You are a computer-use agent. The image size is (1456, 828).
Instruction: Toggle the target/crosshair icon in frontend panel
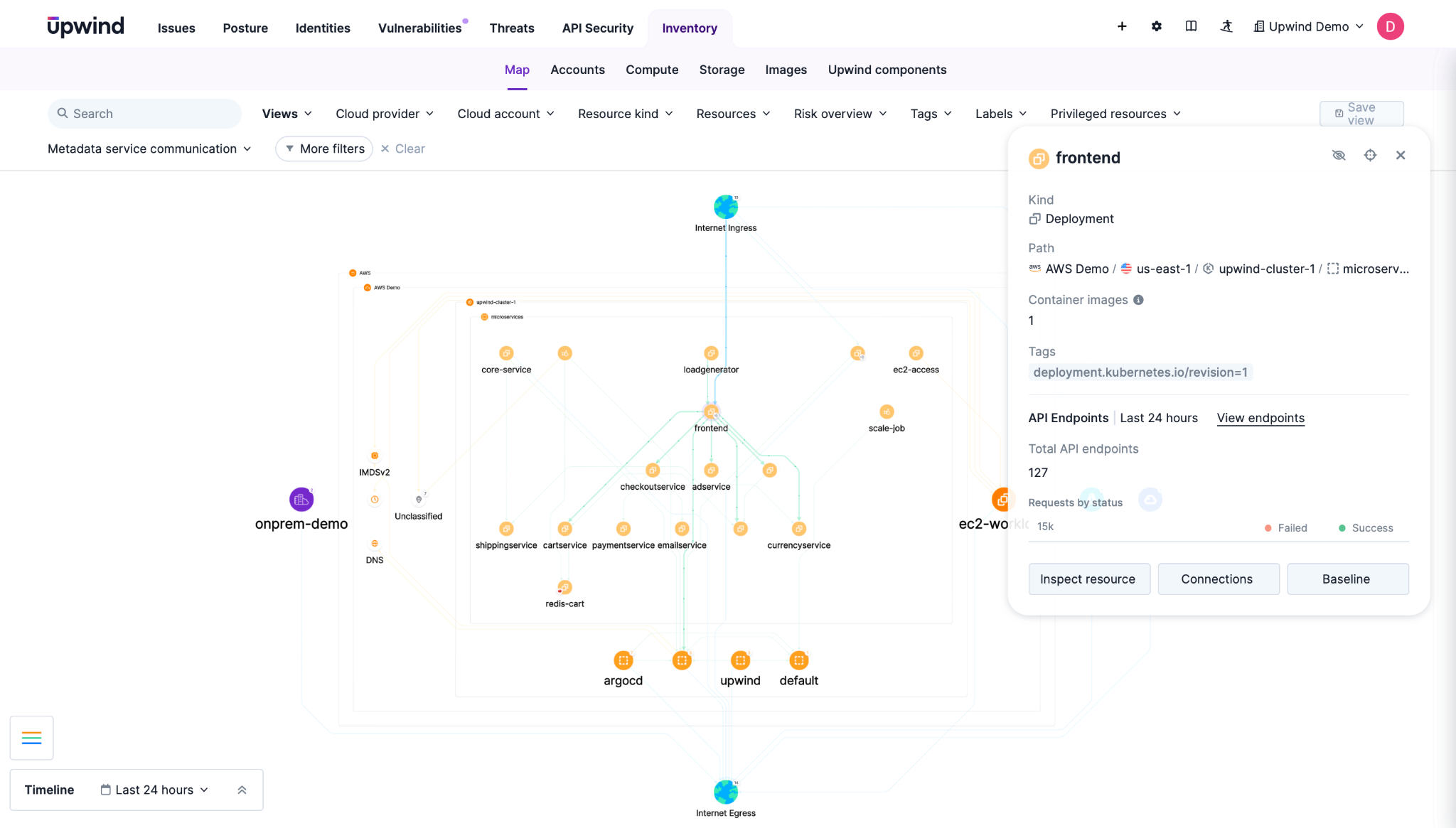tap(1370, 155)
